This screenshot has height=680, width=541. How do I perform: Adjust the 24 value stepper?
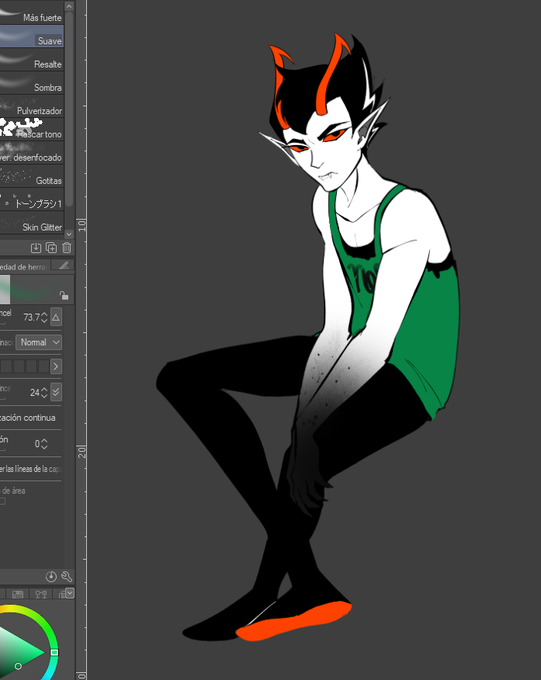pyautogui.click(x=44, y=392)
